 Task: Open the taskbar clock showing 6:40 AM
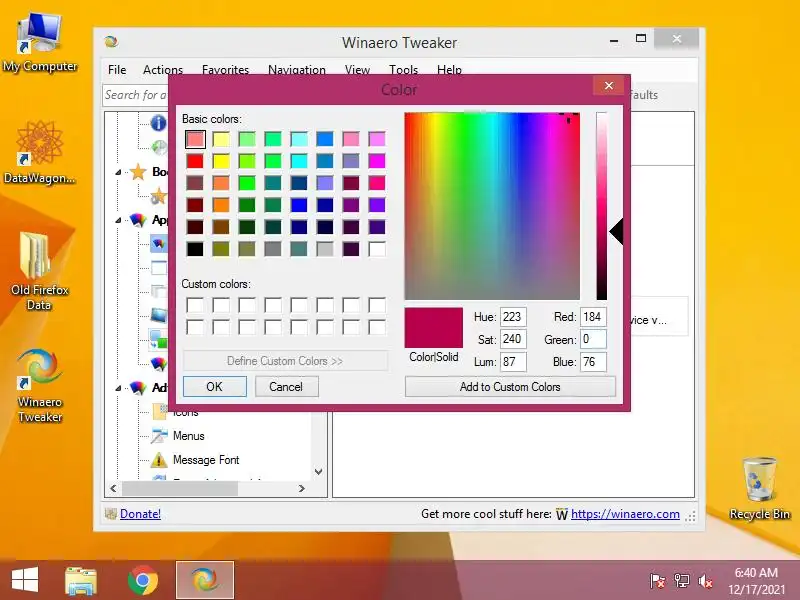[756, 581]
